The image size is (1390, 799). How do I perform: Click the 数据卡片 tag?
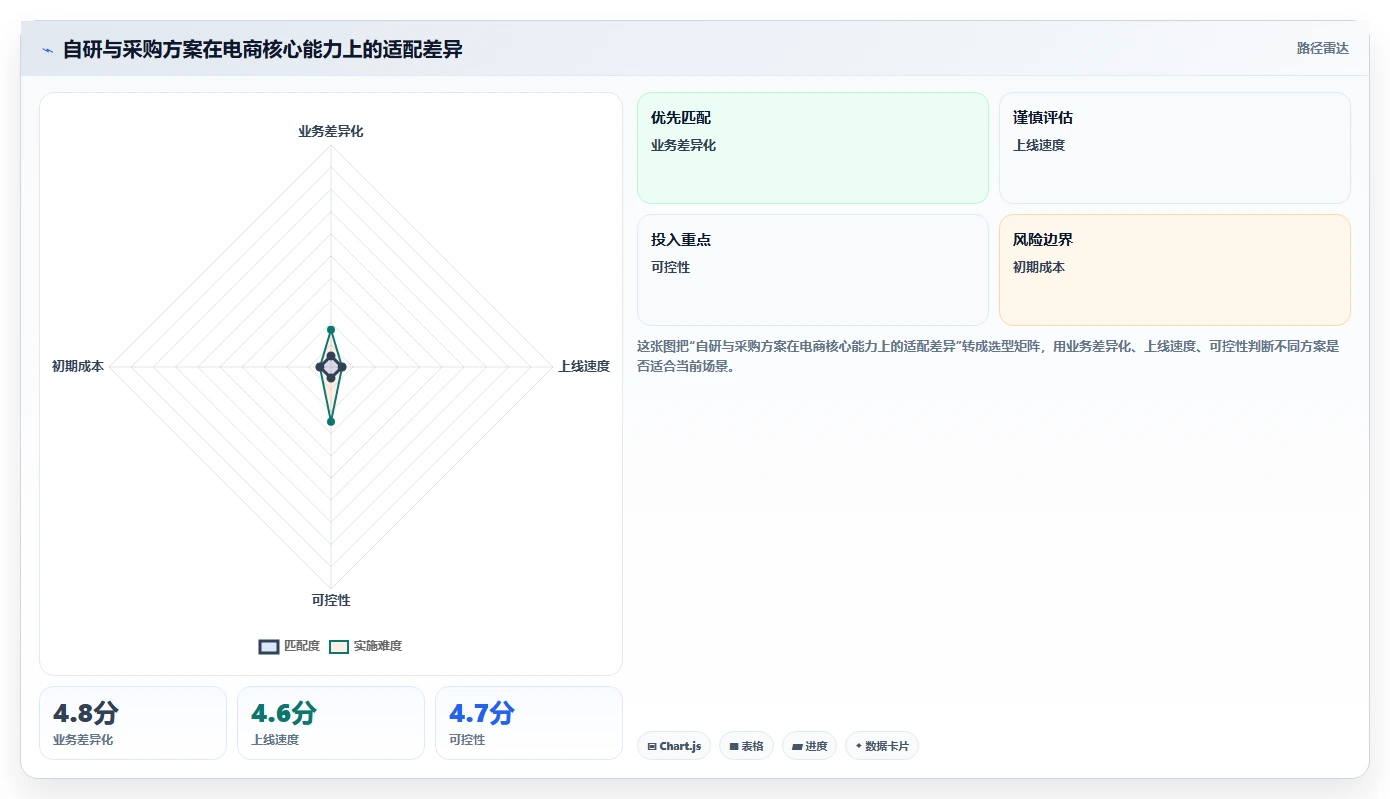point(882,746)
